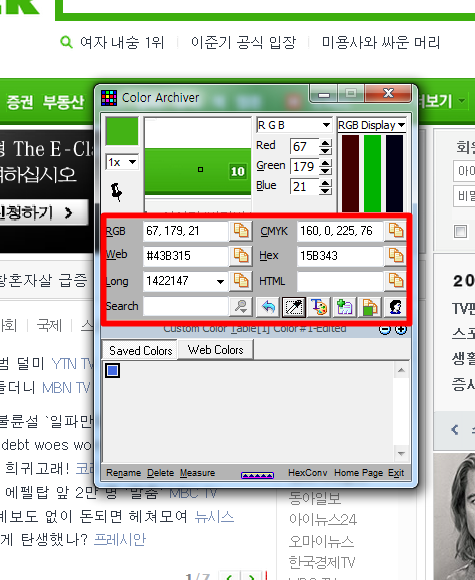Click in the Red value field

304,146
